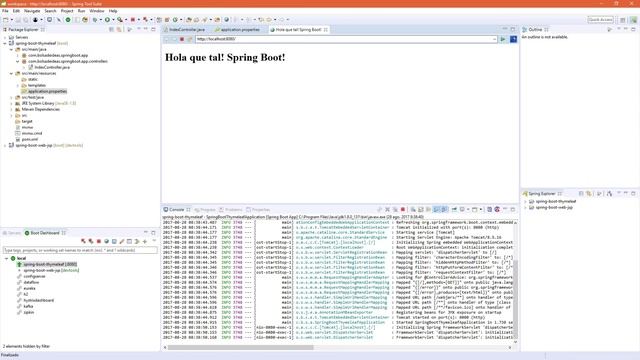Select IndexController.java in Package Explorer
The image size is (640, 360).
pos(52,67)
